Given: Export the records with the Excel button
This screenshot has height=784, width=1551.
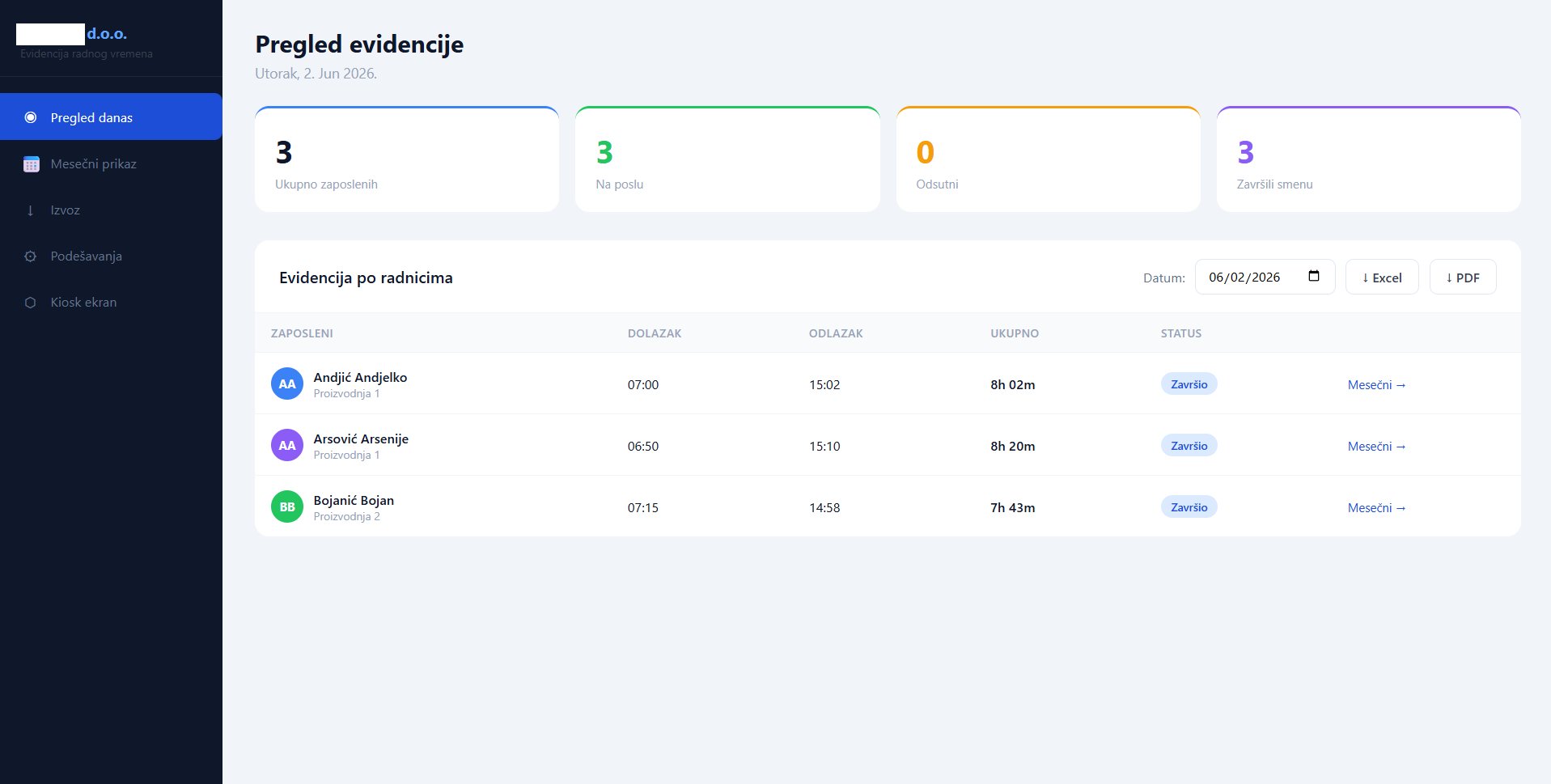Looking at the screenshot, I should point(1382,277).
